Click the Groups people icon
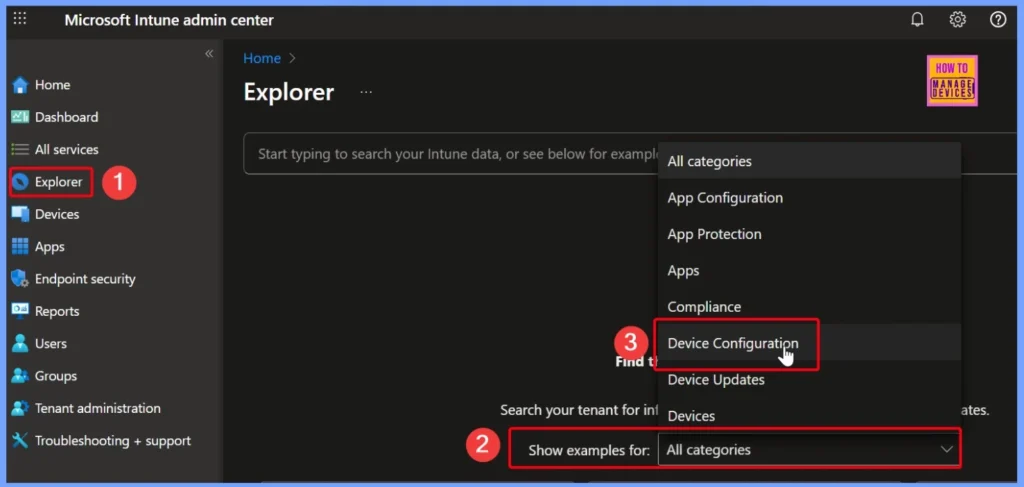 pos(20,376)
